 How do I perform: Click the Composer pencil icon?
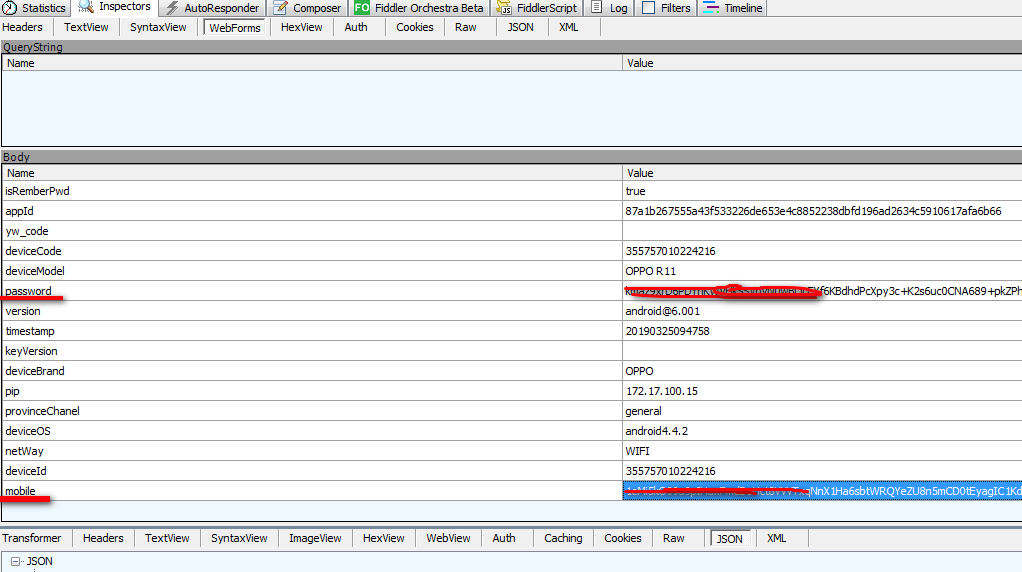pyautogui.click(x=280, y=8)
